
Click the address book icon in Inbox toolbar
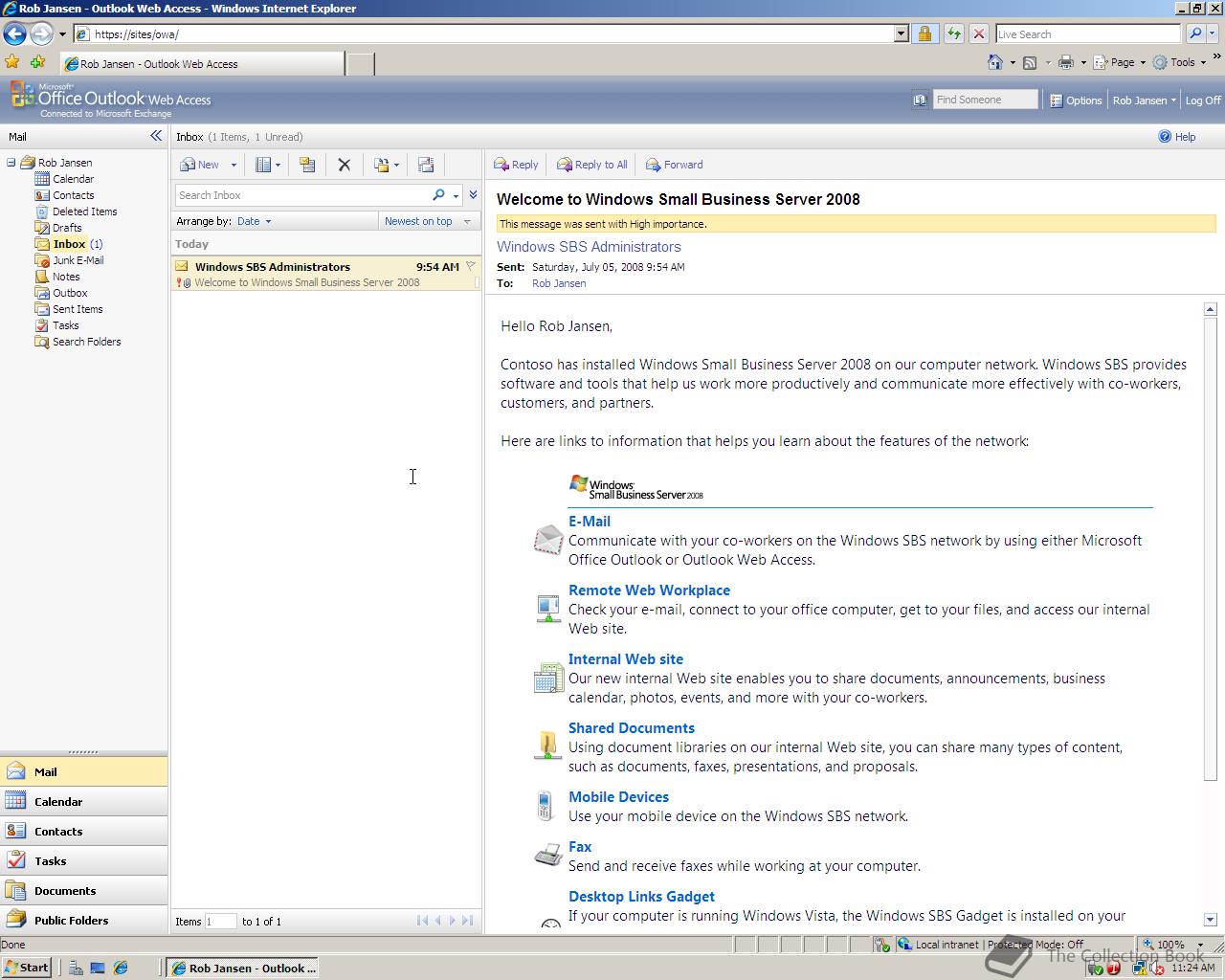click(307, 165)
